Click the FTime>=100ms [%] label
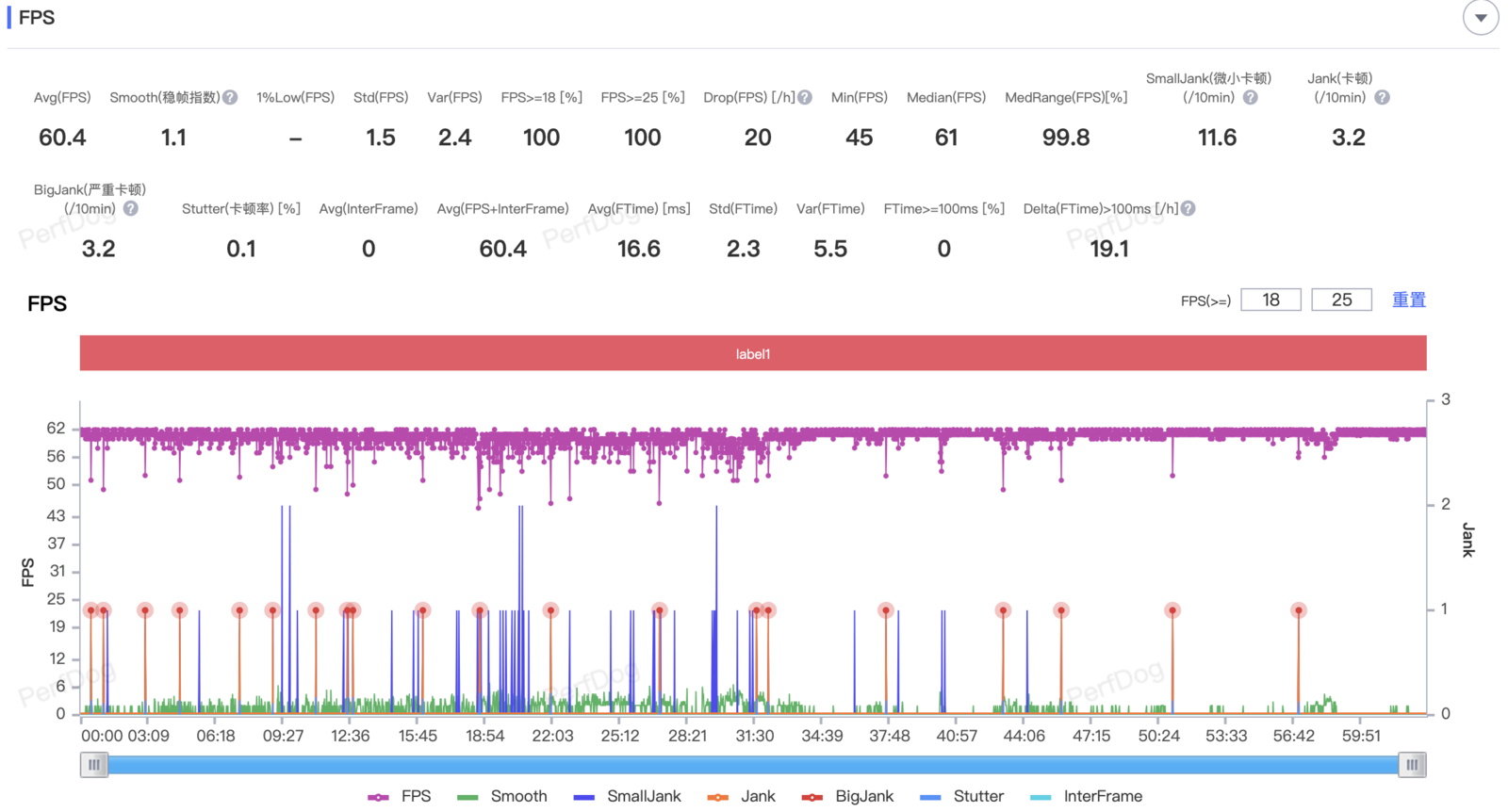 coord(943,208)
